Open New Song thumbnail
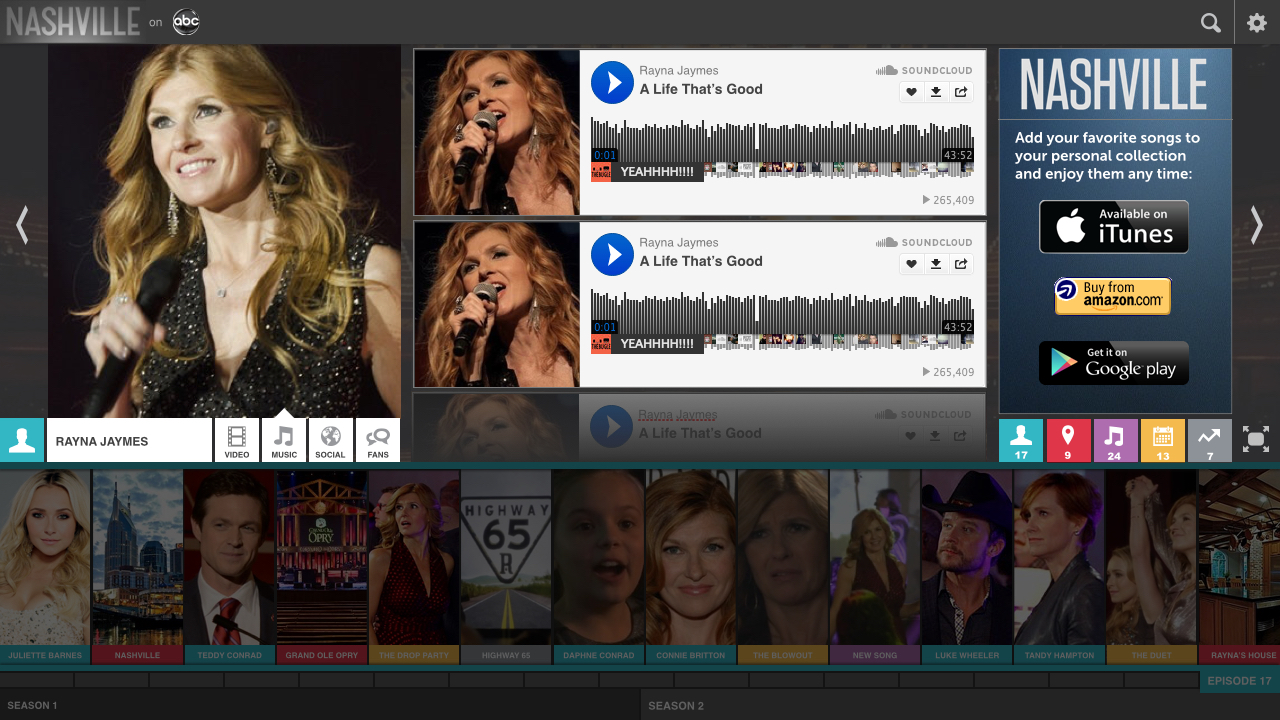Screen dimensions: 1280x720 tap(875, 567)
